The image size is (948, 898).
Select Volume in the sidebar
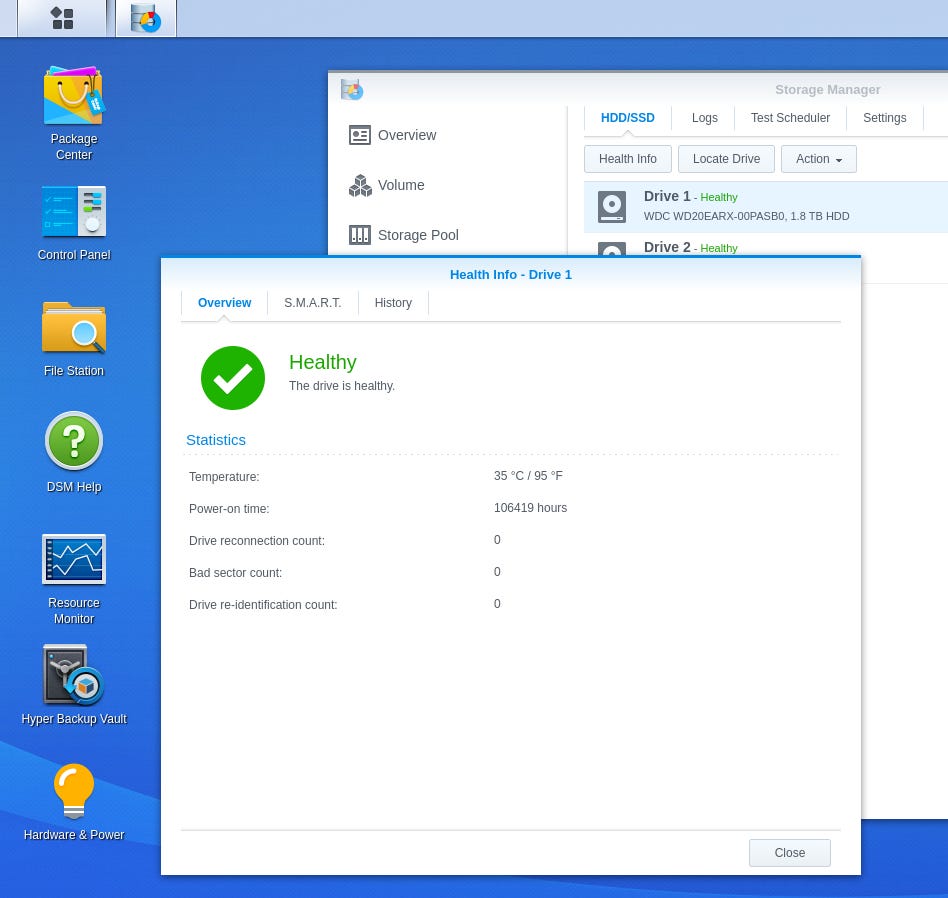pos(387,185)
